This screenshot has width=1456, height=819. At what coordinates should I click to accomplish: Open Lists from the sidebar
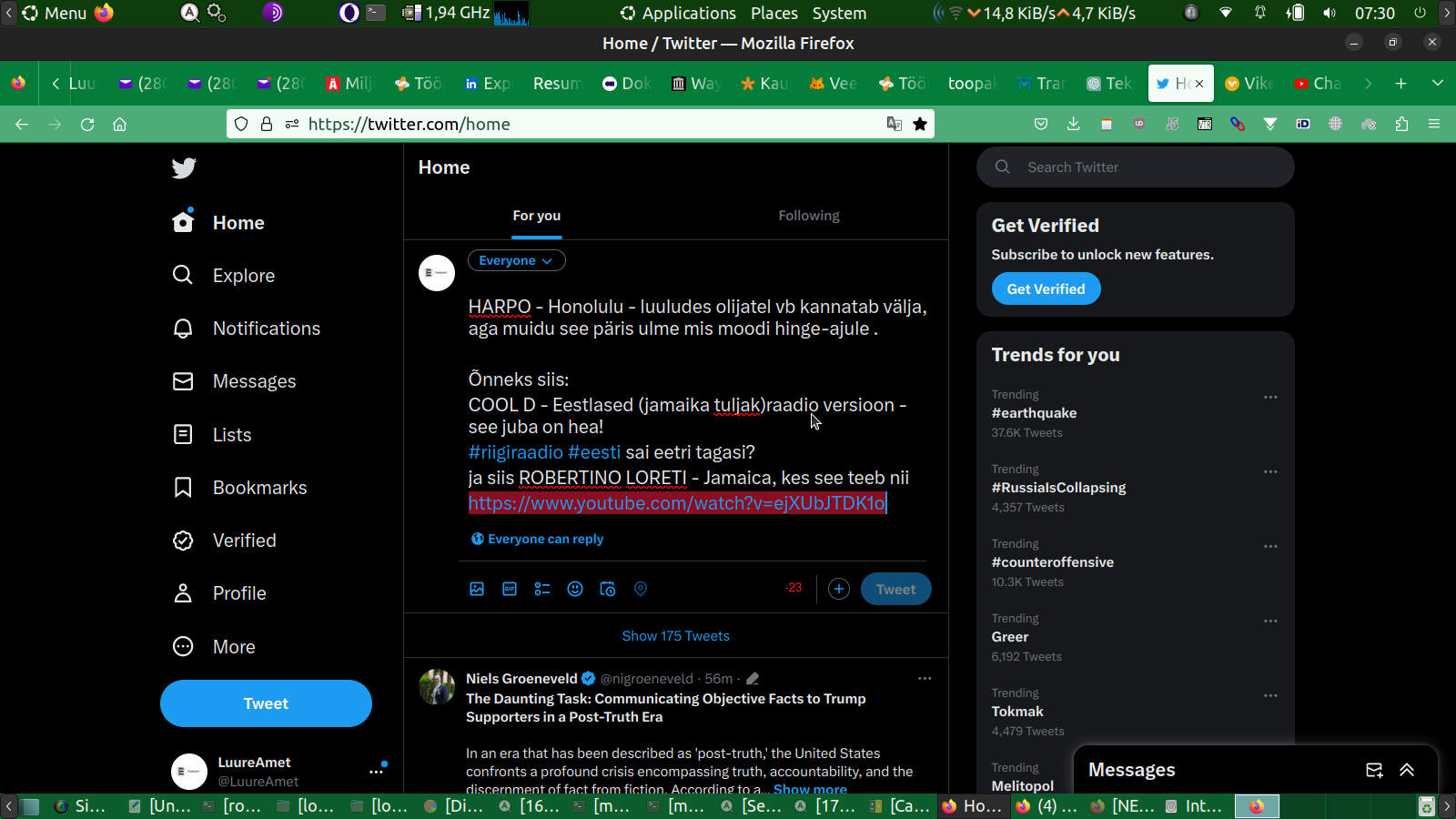212,435
